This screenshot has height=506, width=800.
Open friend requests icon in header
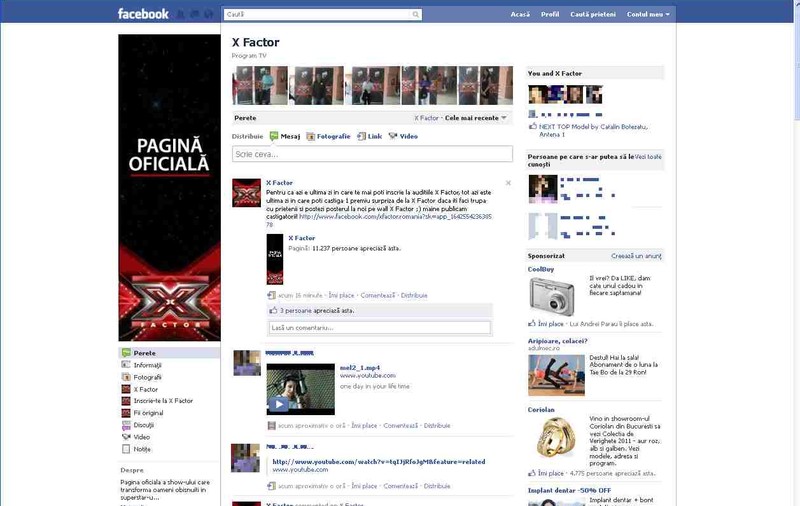pos(181,14)
